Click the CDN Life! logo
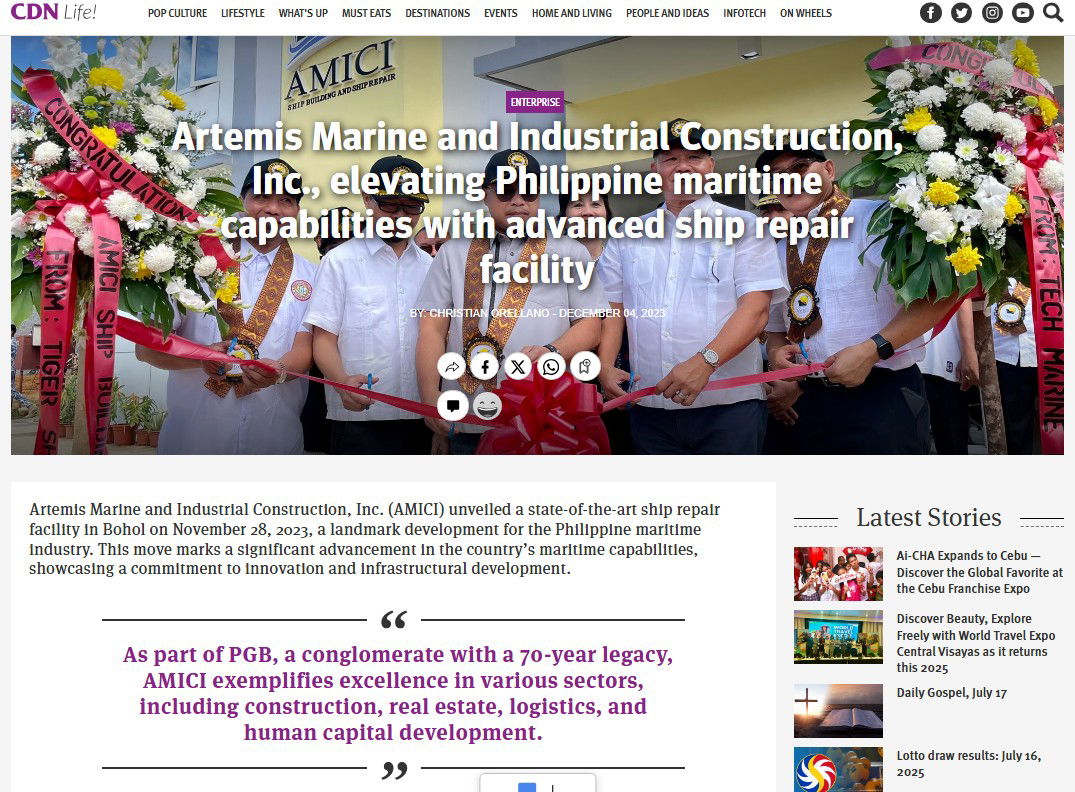1075x792 pixels. 53,12
